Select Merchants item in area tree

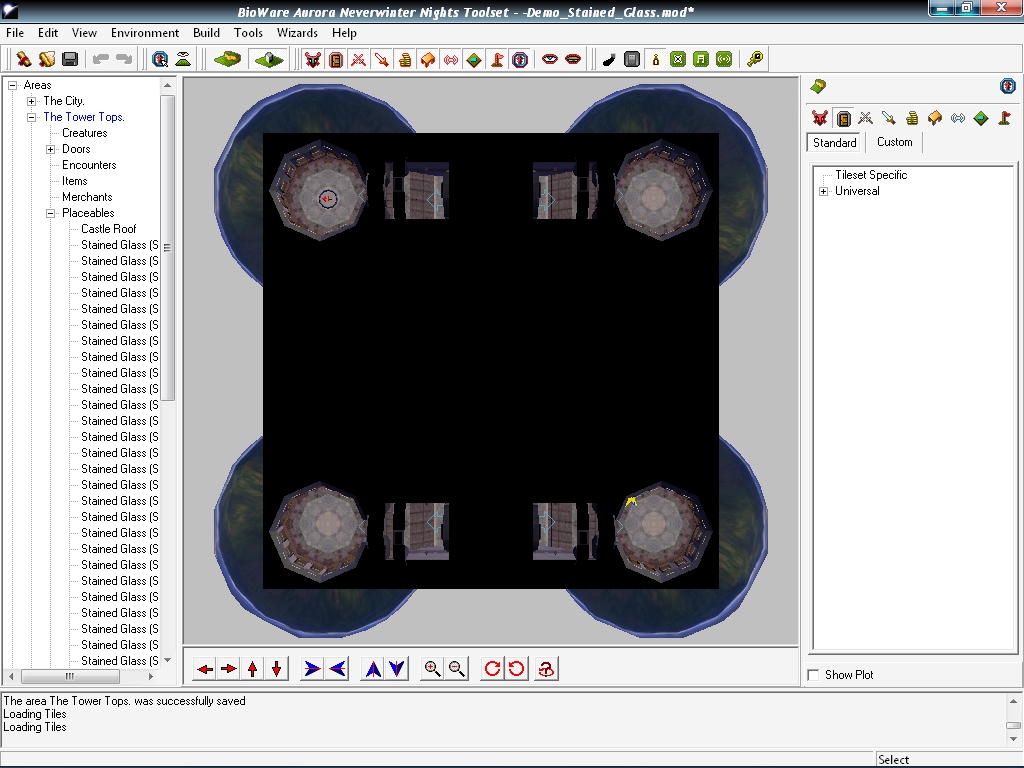coord(87,197)
